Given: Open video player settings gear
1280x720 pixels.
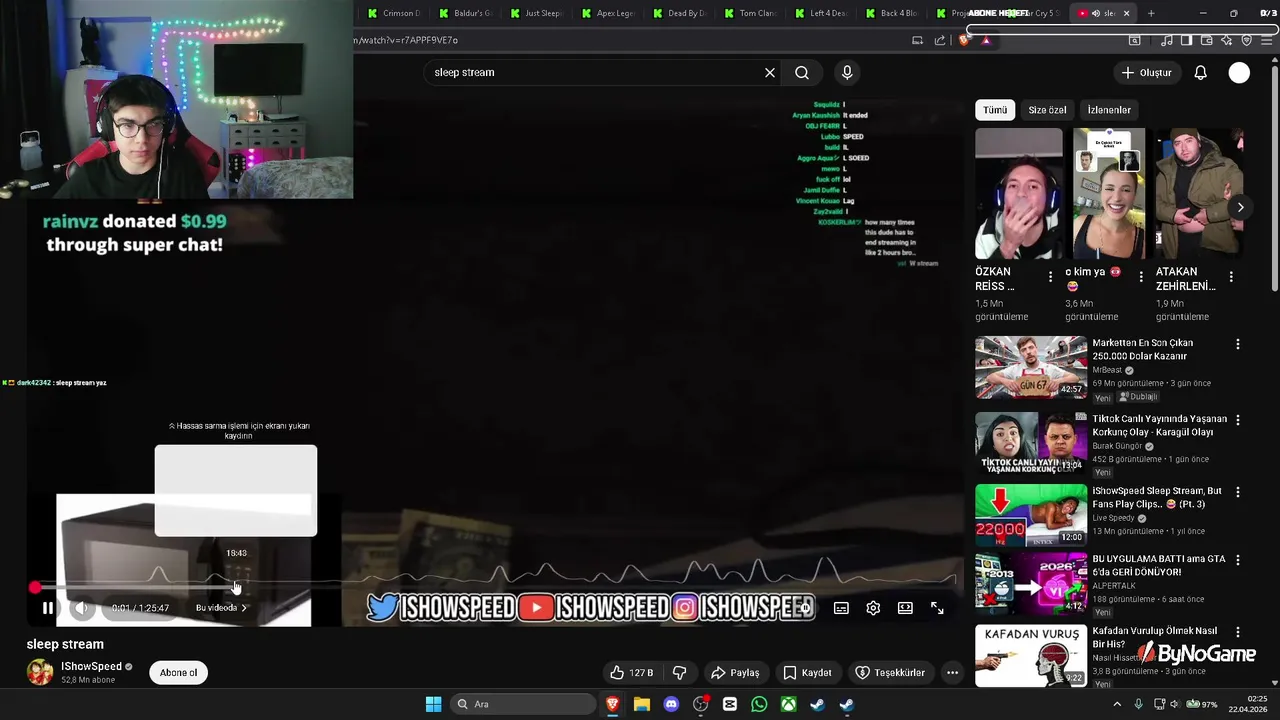Looking at the screenshot, I should 873,608.
